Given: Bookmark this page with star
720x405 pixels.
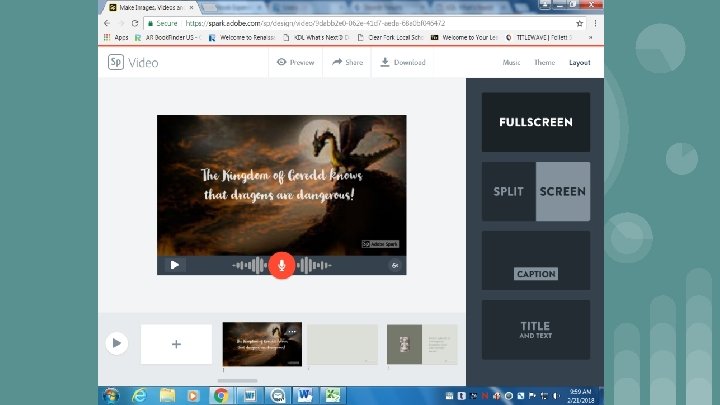Looking at the screenshot, I should pos(579,23).
